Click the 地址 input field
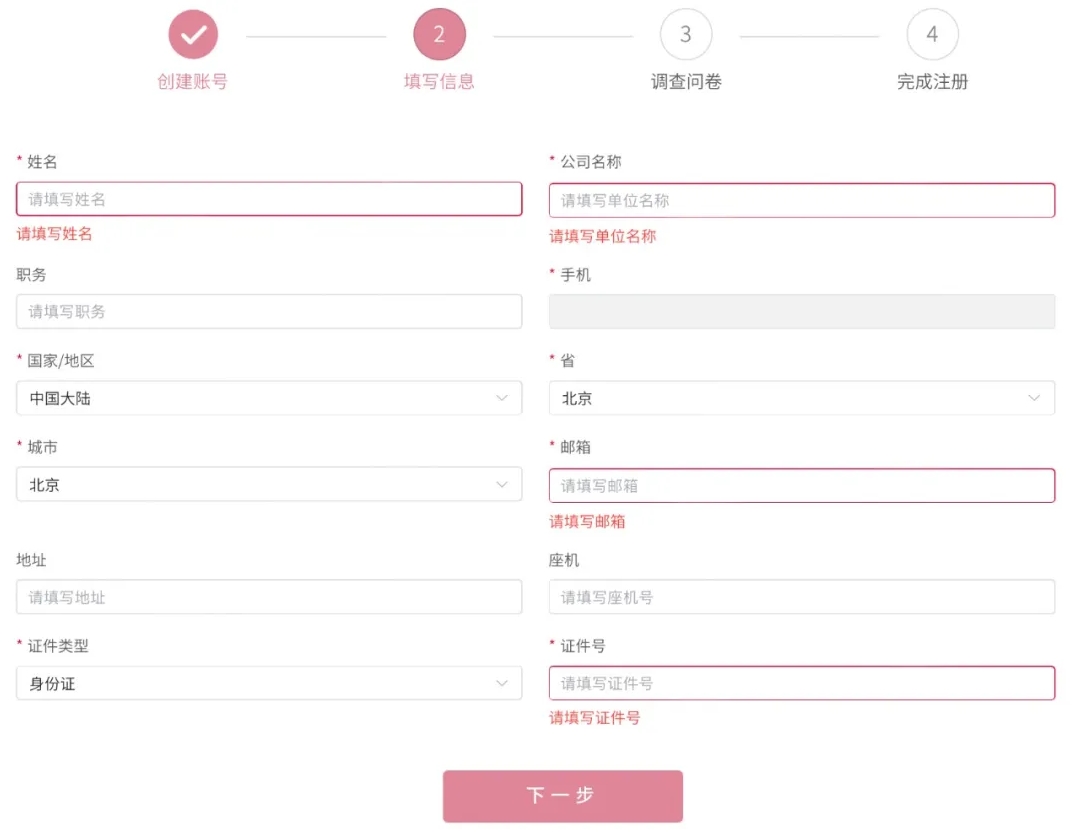Image resolution: width=1074 pixels, height=837 pixels. pos(269,597)
